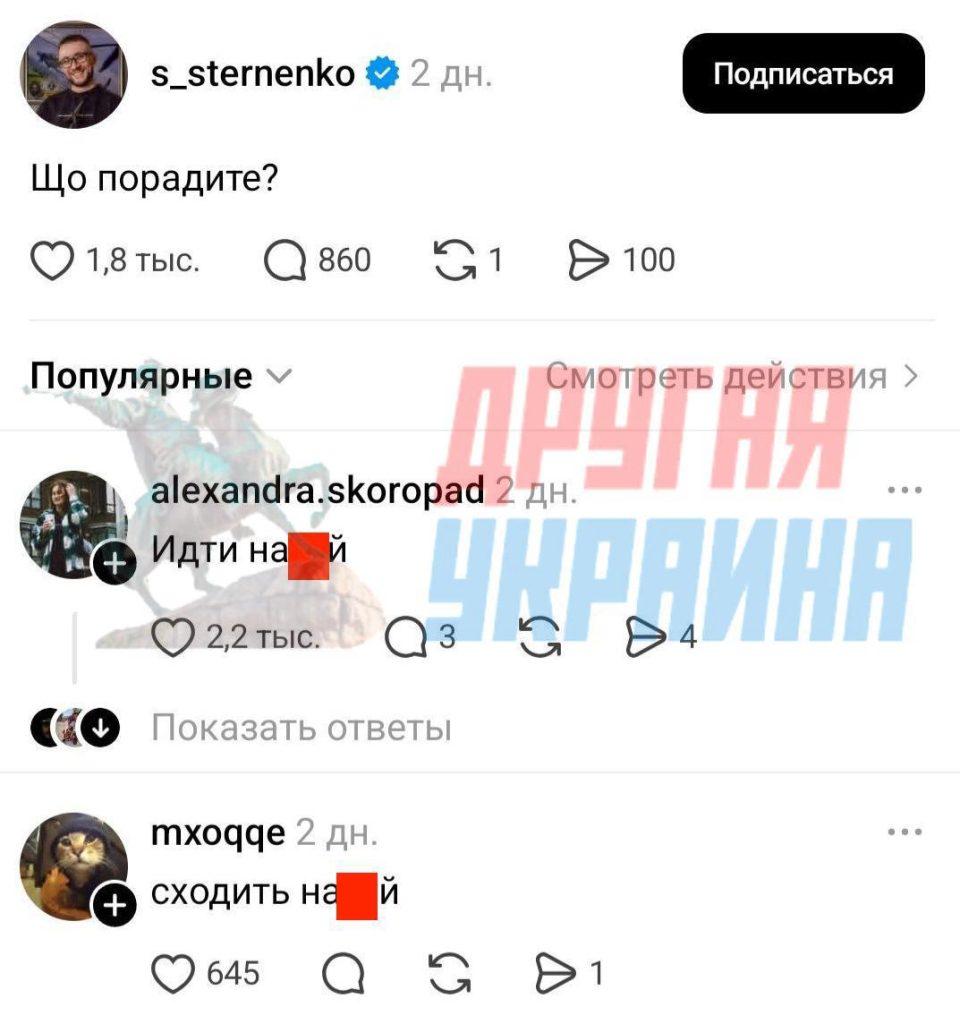
Task: Like the s_sternenko post with the heart icon
Action: [52, 261]
